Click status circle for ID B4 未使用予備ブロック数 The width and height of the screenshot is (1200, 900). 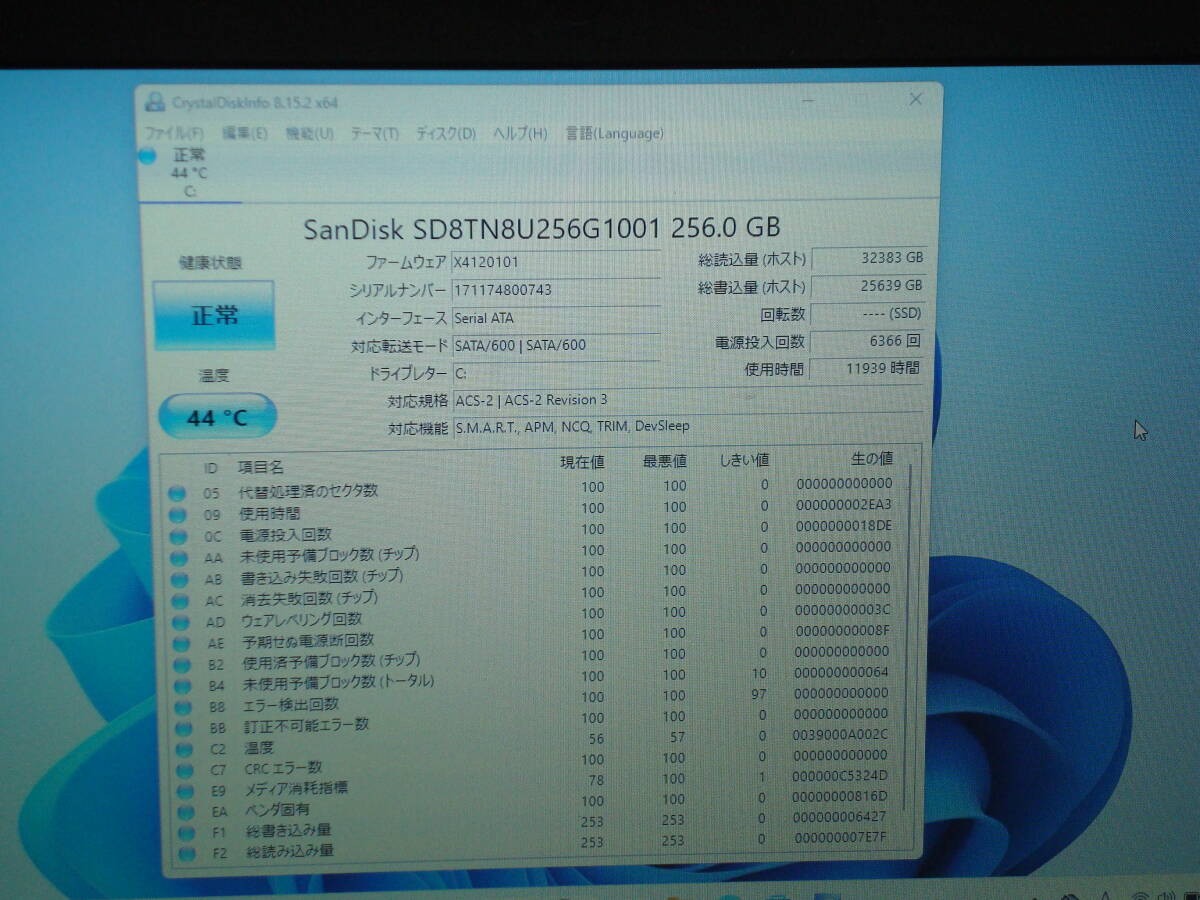pyautogui.click(x=181, y=686)
